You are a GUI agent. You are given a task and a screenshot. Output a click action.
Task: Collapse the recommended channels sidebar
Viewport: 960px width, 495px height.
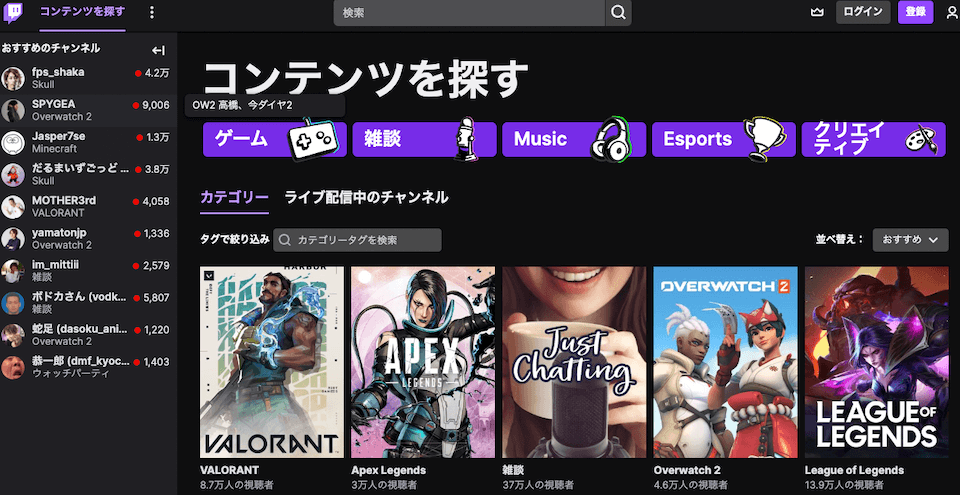[159, 51]
